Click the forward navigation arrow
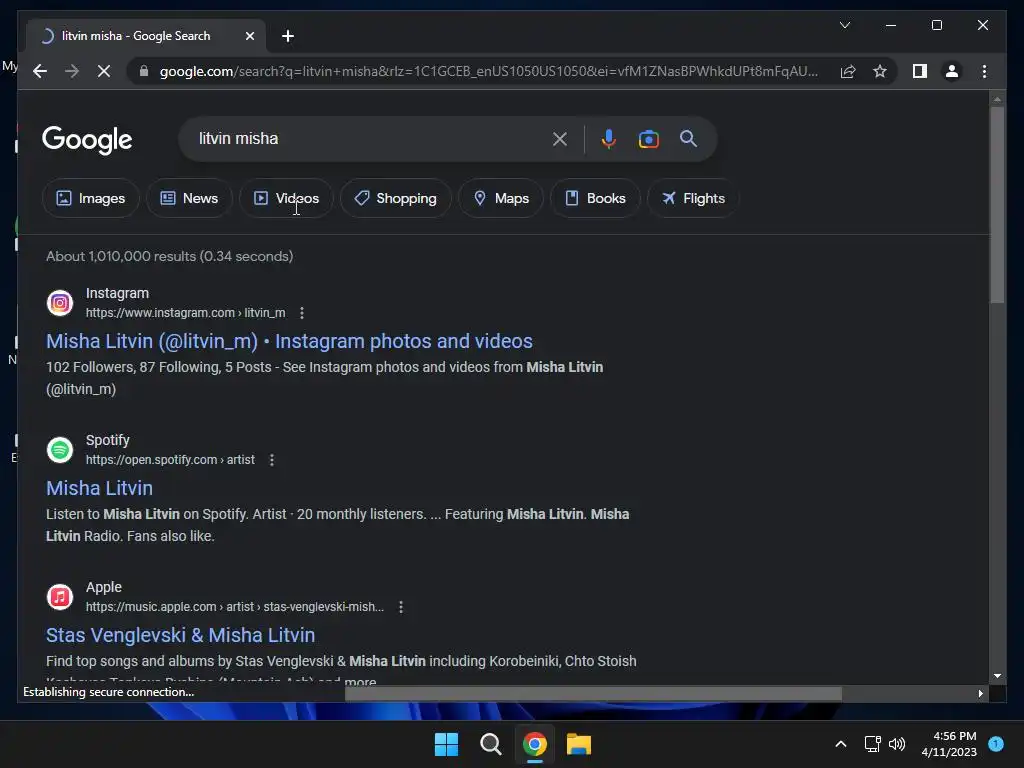This screenshot has height=768, width=1024. [72, 71]
